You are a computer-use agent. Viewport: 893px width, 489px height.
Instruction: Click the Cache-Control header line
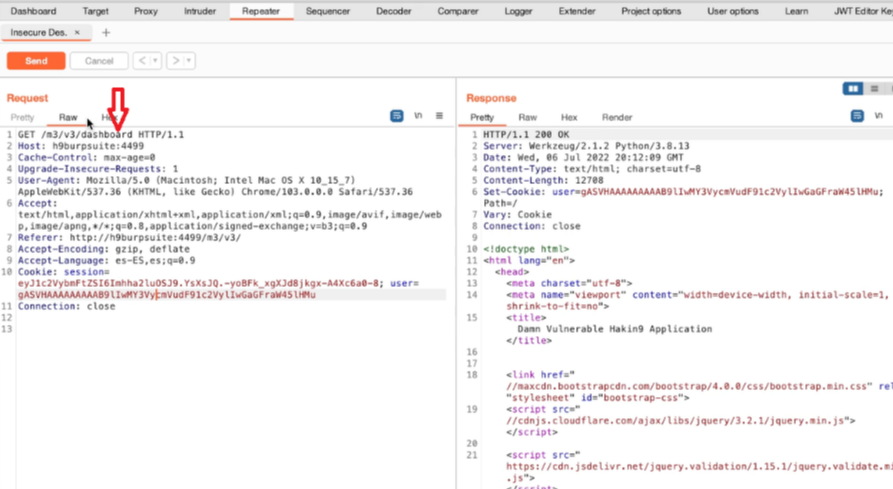point(87,158)
